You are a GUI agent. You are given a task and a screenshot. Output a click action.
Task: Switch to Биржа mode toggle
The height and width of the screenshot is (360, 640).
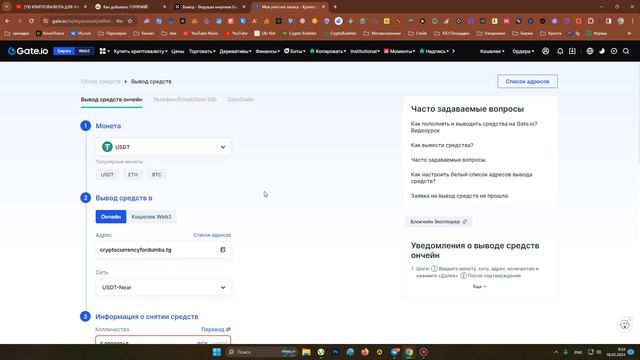[x=64, y=51]
